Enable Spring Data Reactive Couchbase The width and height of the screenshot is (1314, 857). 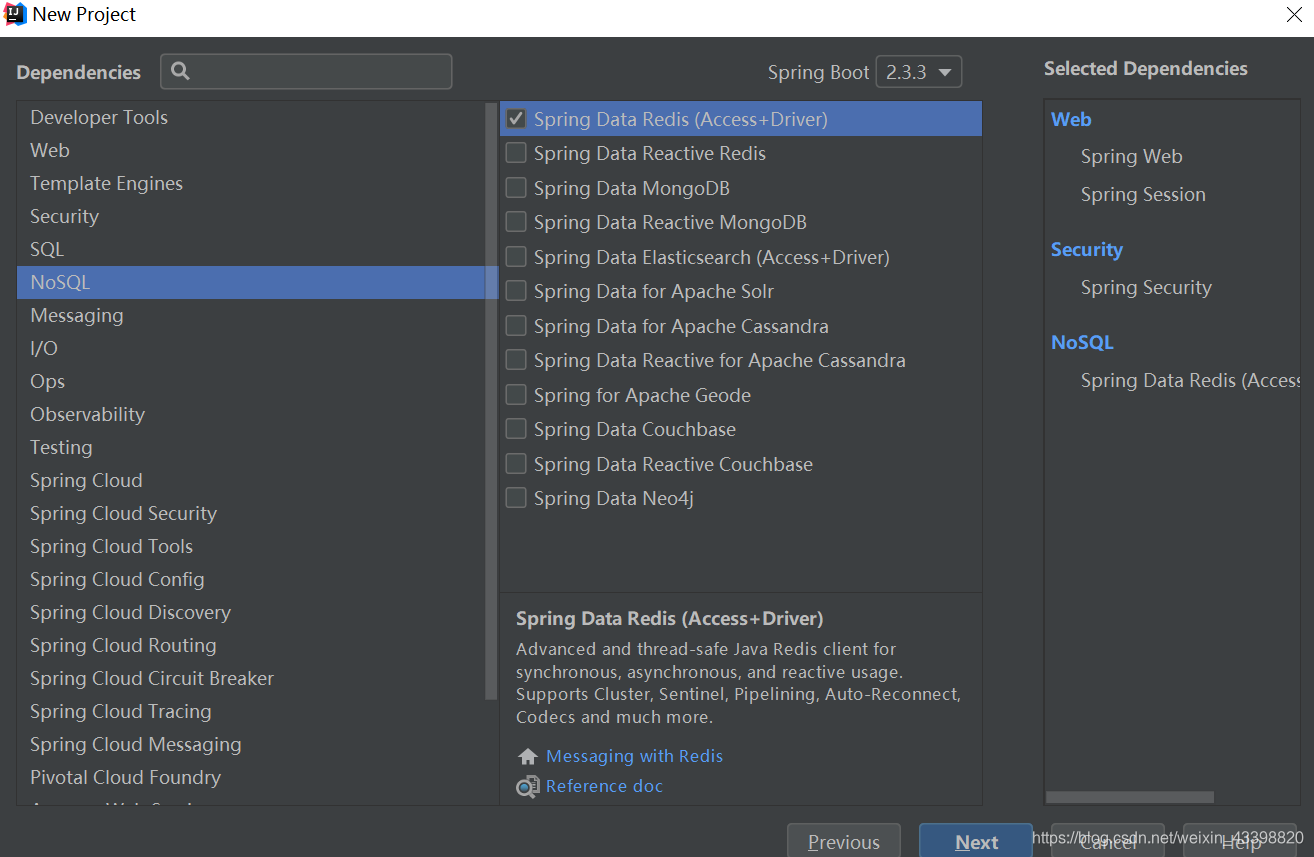tap(516, 464)
